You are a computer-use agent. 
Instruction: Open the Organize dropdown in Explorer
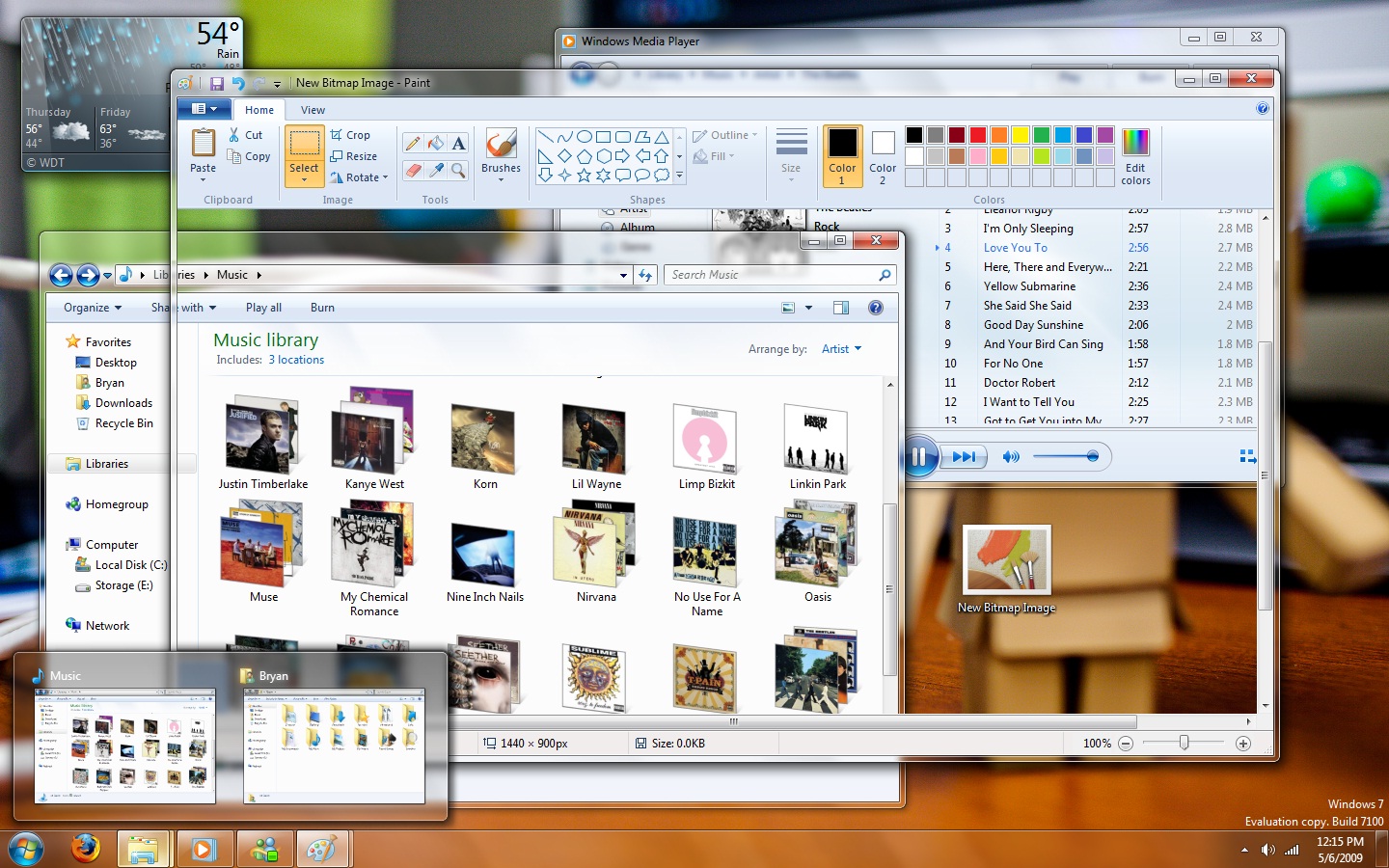pyautogui.click(x=93, y=308)
